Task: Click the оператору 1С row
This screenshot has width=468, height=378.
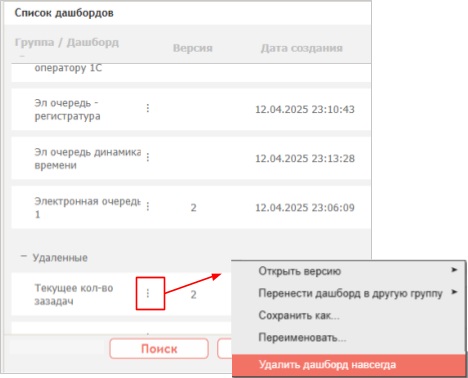Action: click(191, 73)
